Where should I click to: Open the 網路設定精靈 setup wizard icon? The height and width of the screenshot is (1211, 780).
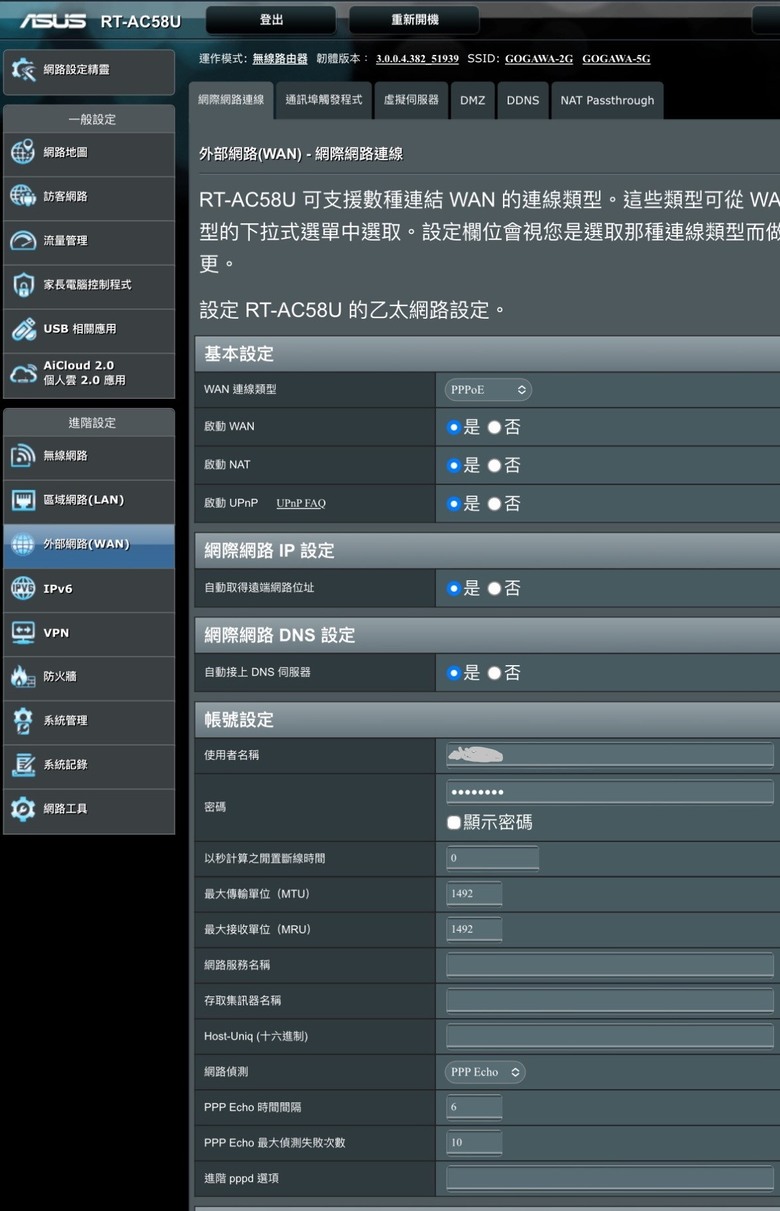coord(23,70)
